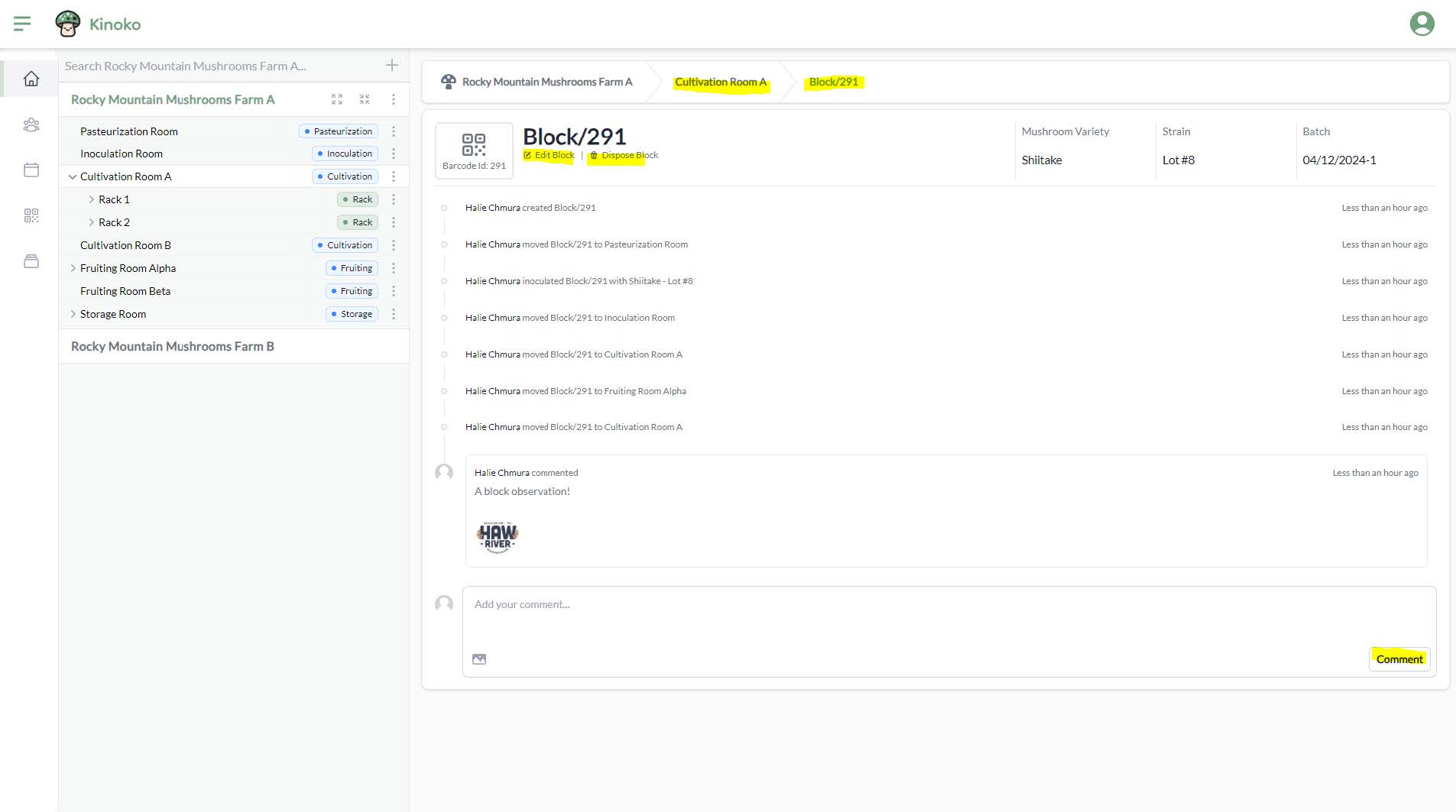
Task: Open the team members sidebar icon
Action: 31,125
